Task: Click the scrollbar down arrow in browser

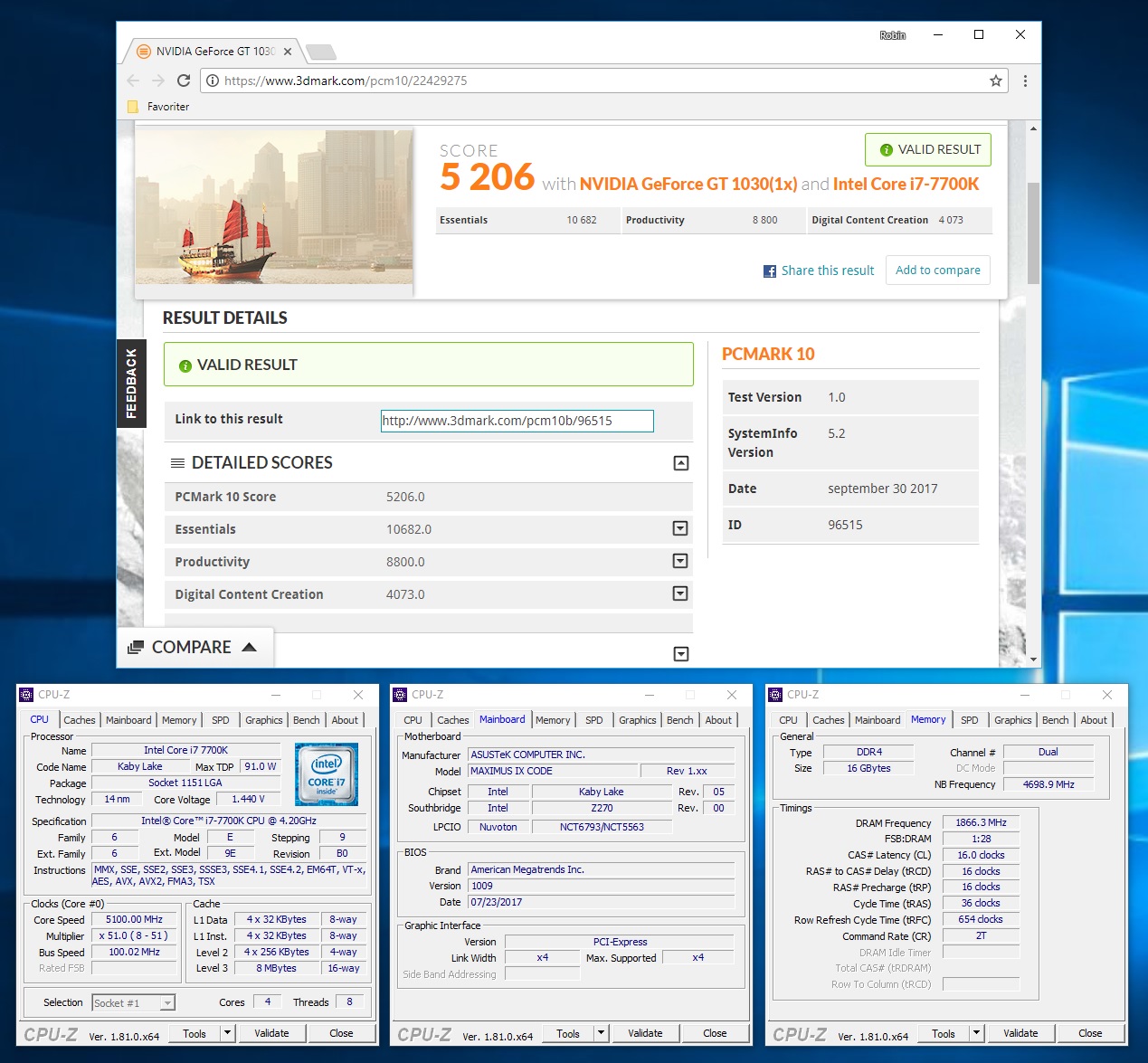Action: point(1033,660)
